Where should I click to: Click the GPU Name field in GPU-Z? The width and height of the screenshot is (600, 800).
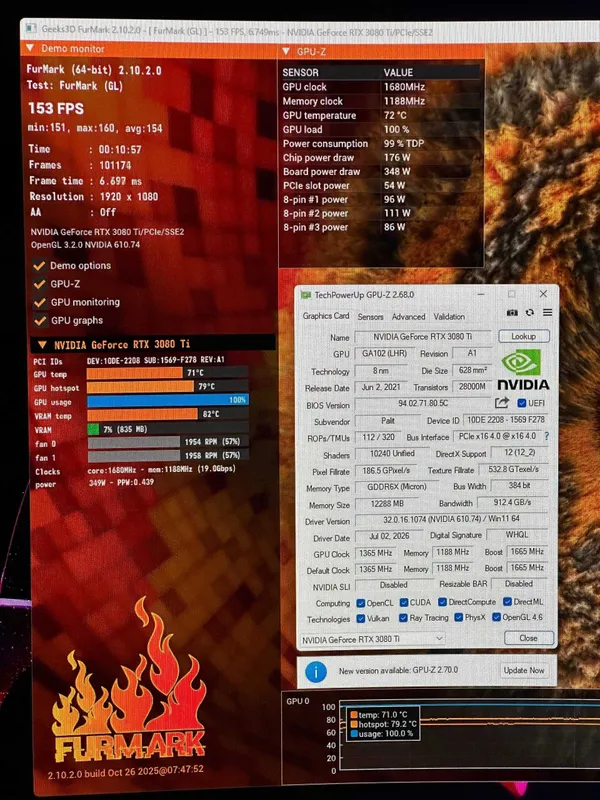422,337
